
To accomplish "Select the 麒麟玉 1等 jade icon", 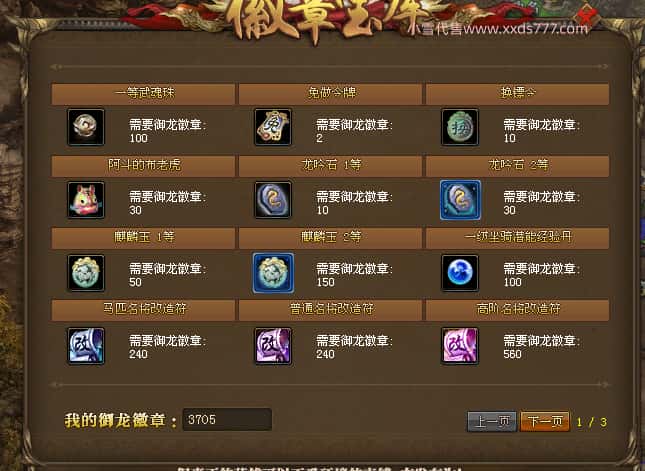I will (86, 273).
